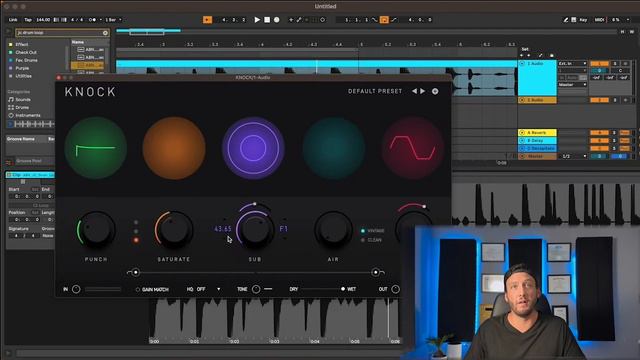Click the Saturate knob
This screenshot has height=360, width=640.
tap(173, 229)
